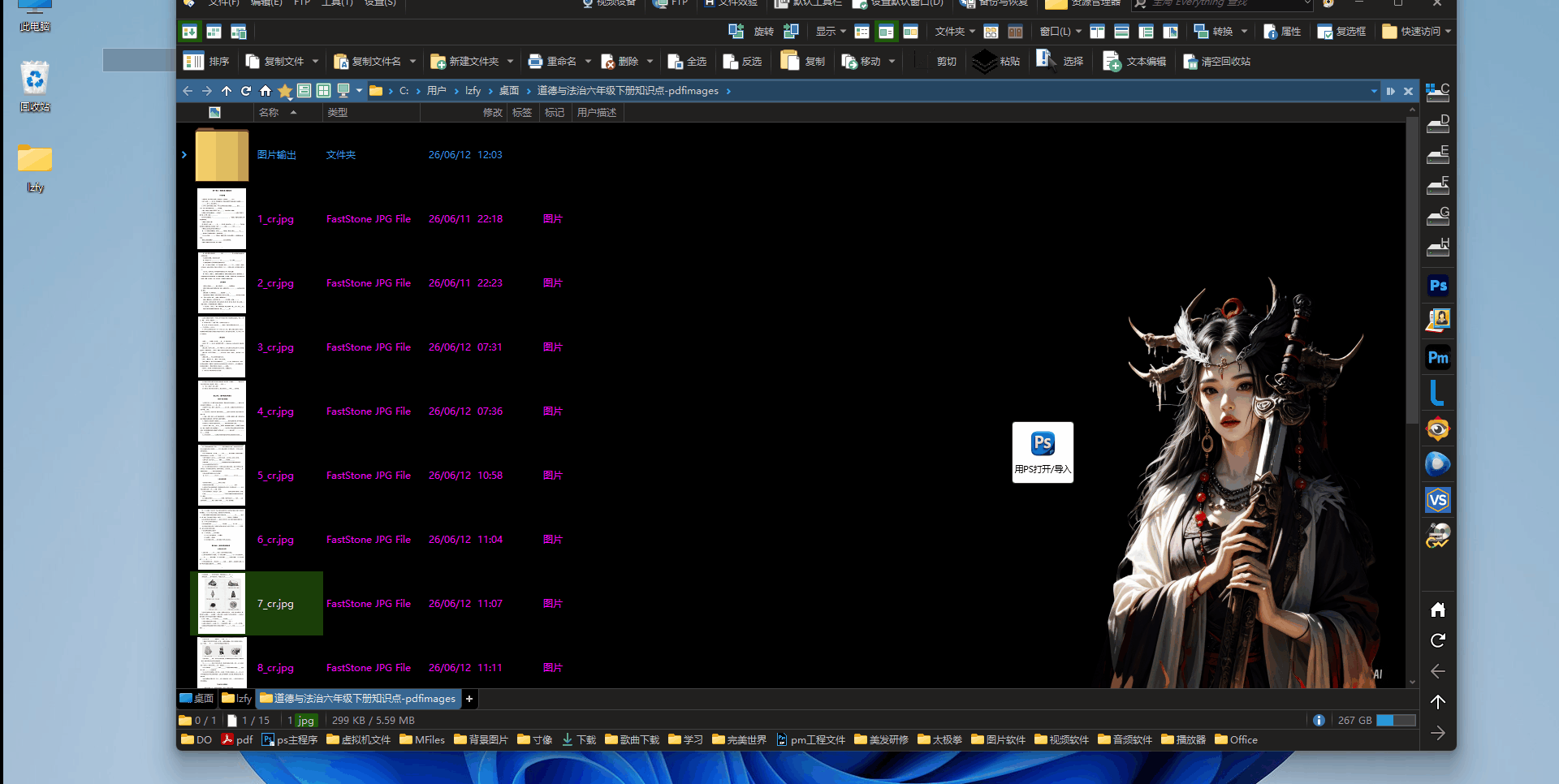1559x784 pixels.
Task: Switch to the lzfy folder tab
Action: (x=237, y=699)
